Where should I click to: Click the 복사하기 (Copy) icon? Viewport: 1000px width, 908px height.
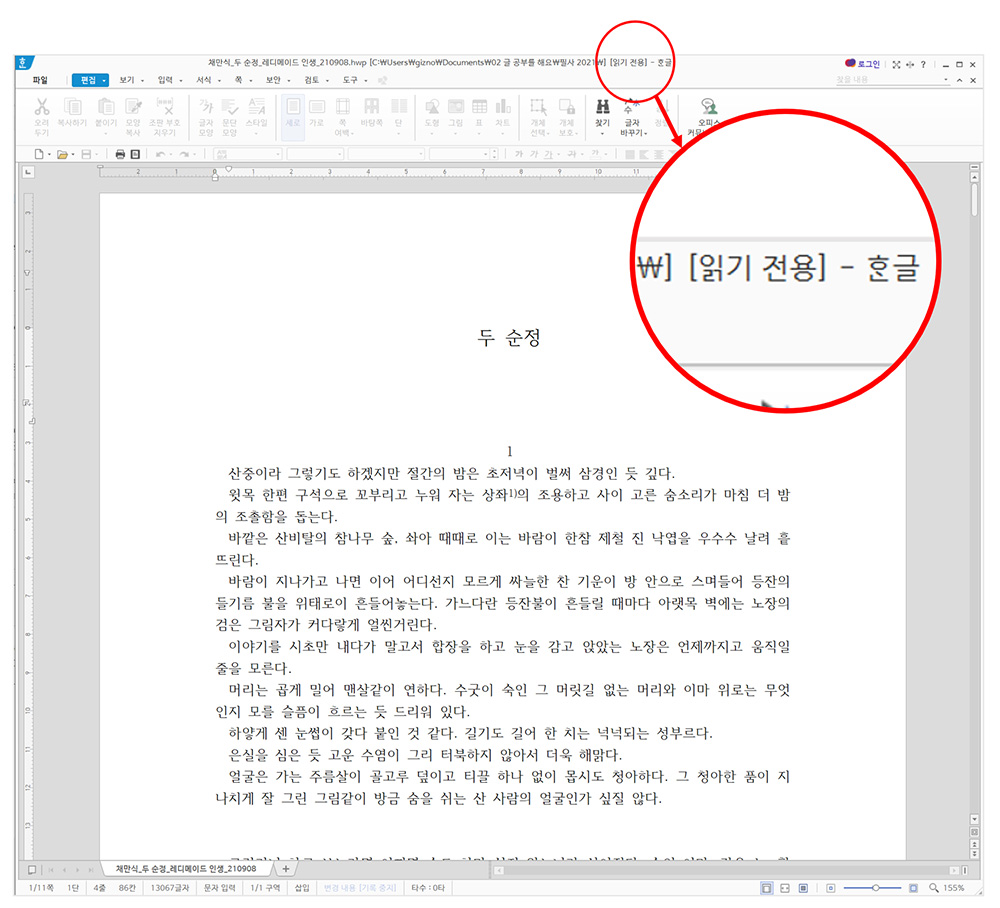(72, 106)
